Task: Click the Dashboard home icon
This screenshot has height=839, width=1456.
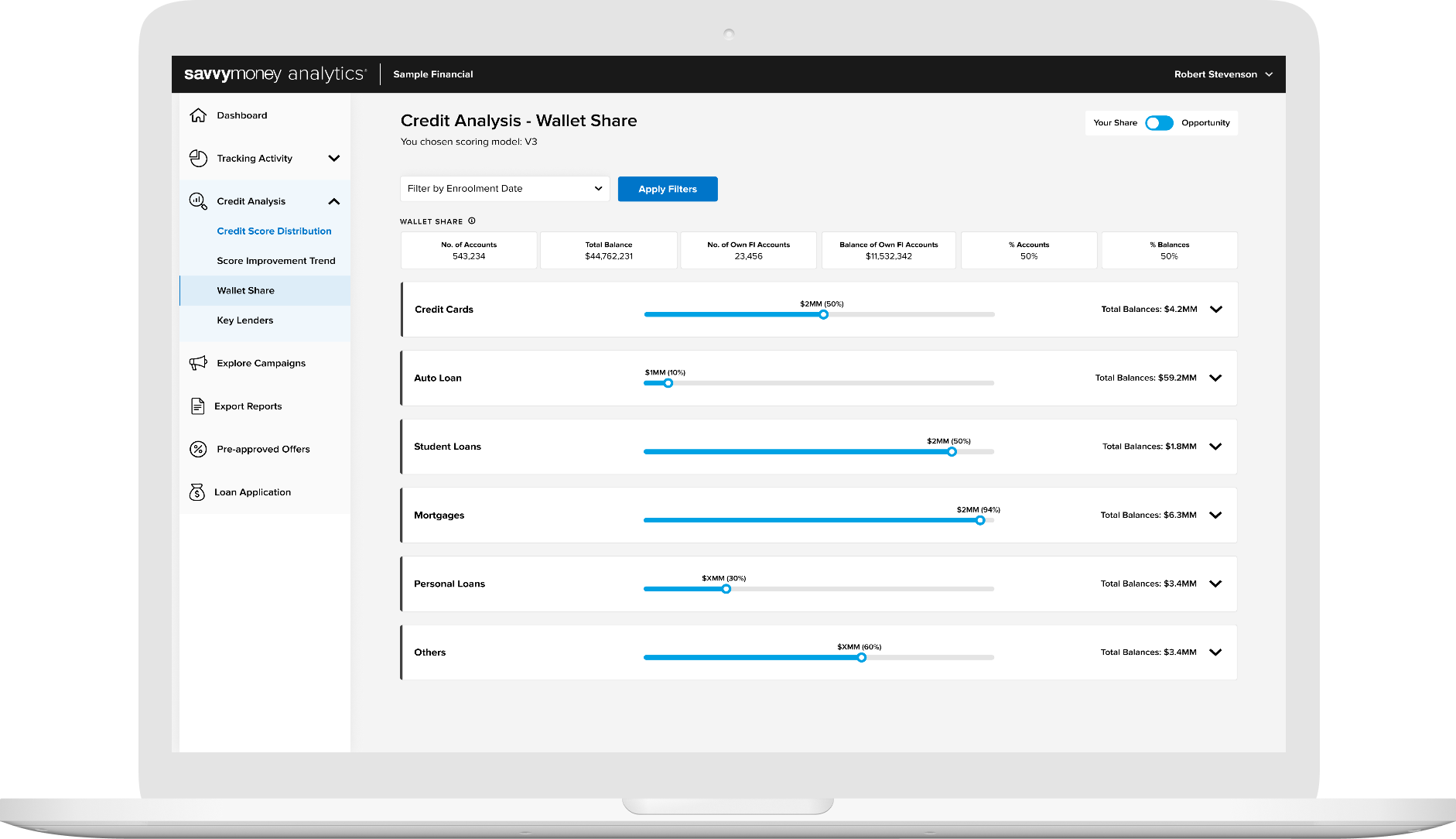Action: coord(198,115)
